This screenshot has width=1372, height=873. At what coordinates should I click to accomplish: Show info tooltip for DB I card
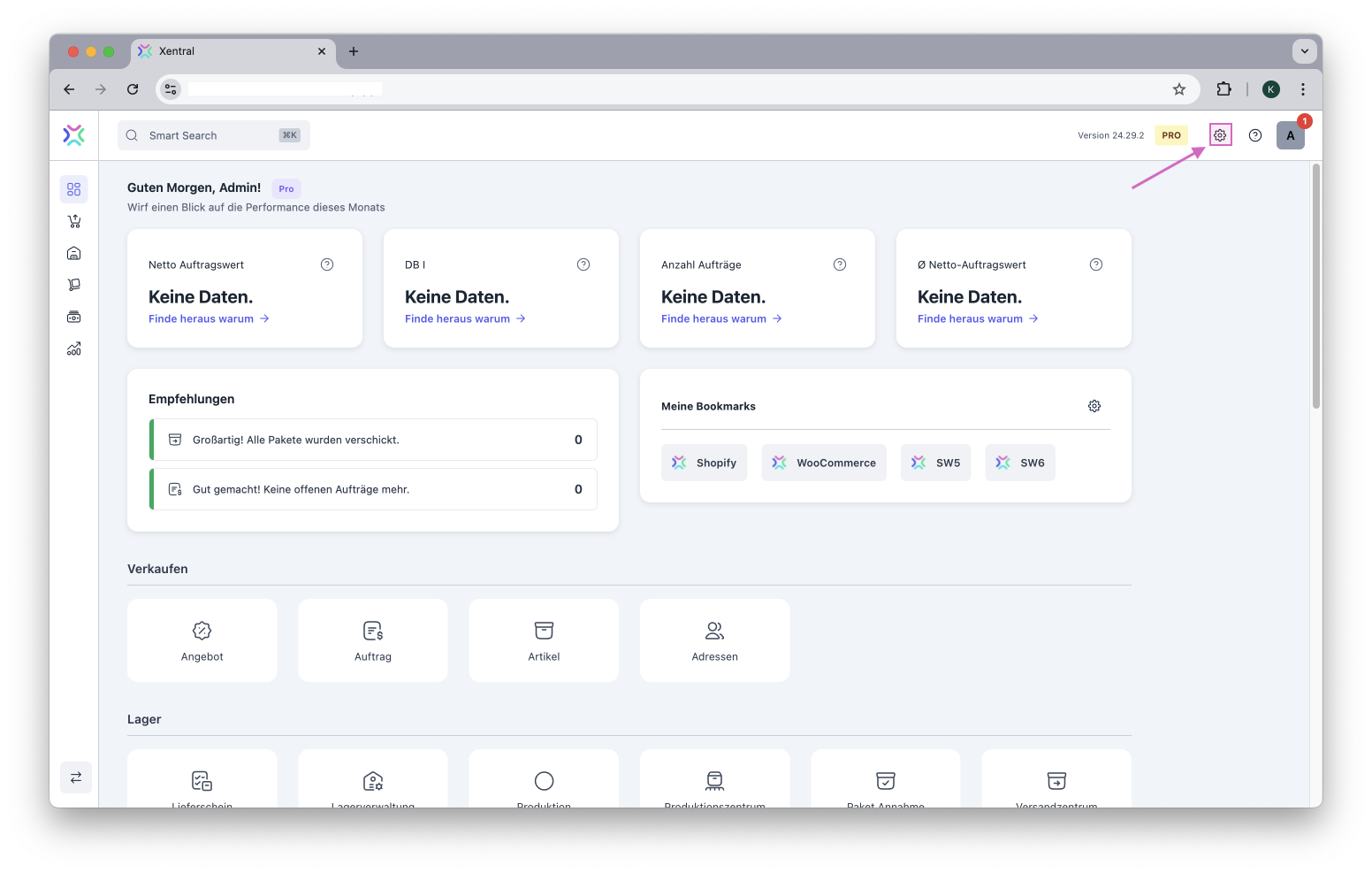click(583, 264)
